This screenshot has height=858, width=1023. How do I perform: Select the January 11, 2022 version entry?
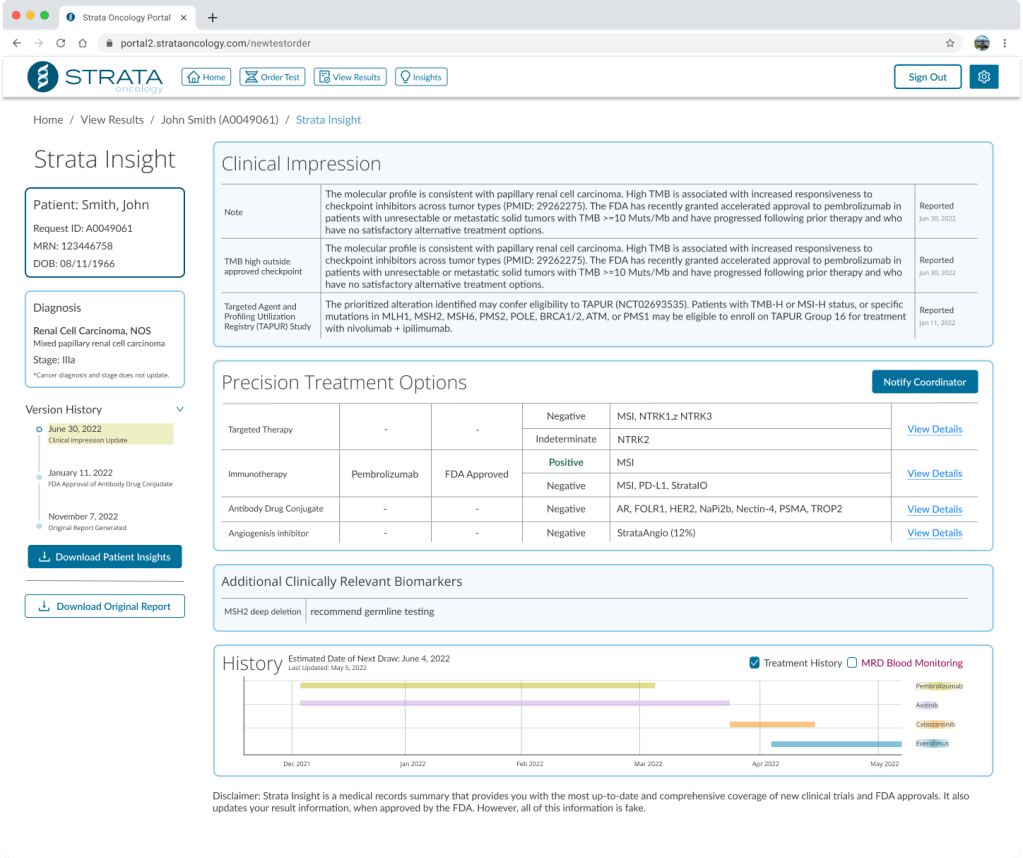[x=80, y=473]
